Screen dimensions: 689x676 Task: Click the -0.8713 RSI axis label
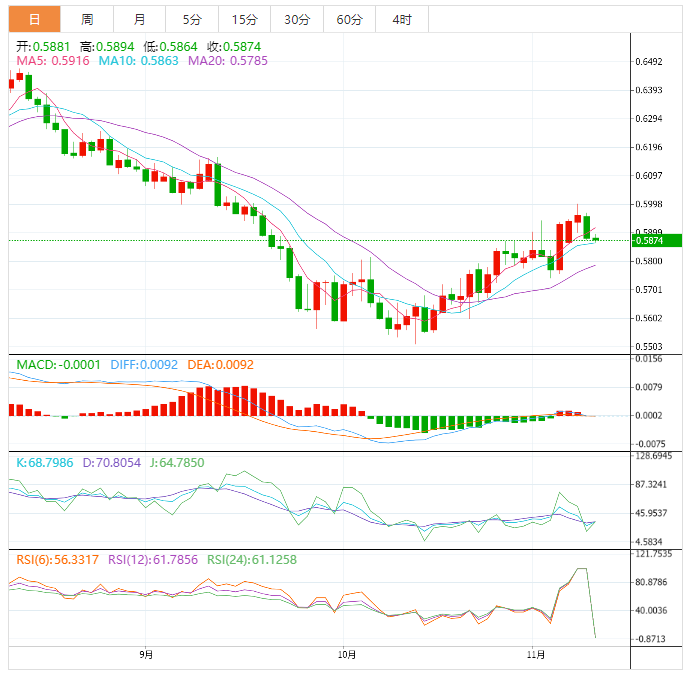[650, 639]
